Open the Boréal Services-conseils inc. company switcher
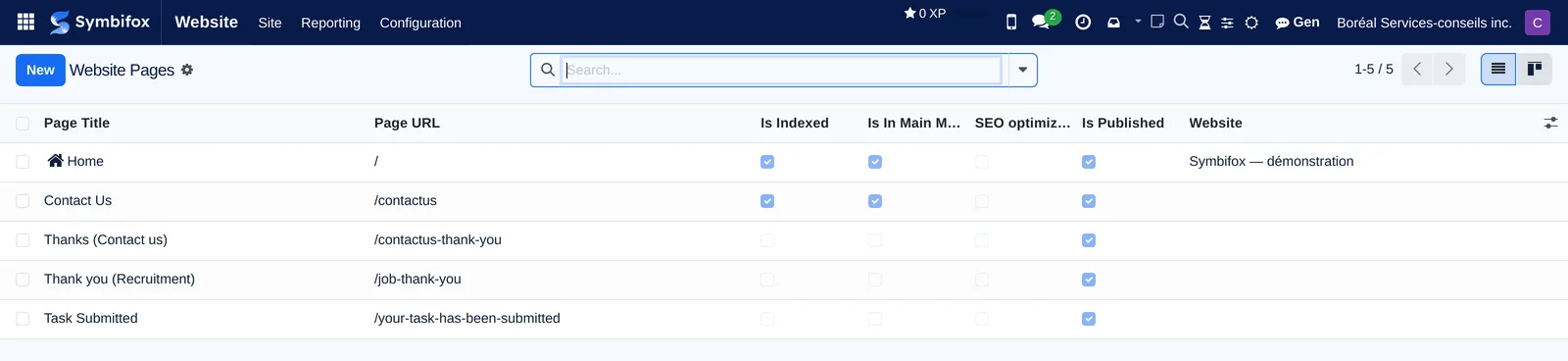 tap(1424, 22)
